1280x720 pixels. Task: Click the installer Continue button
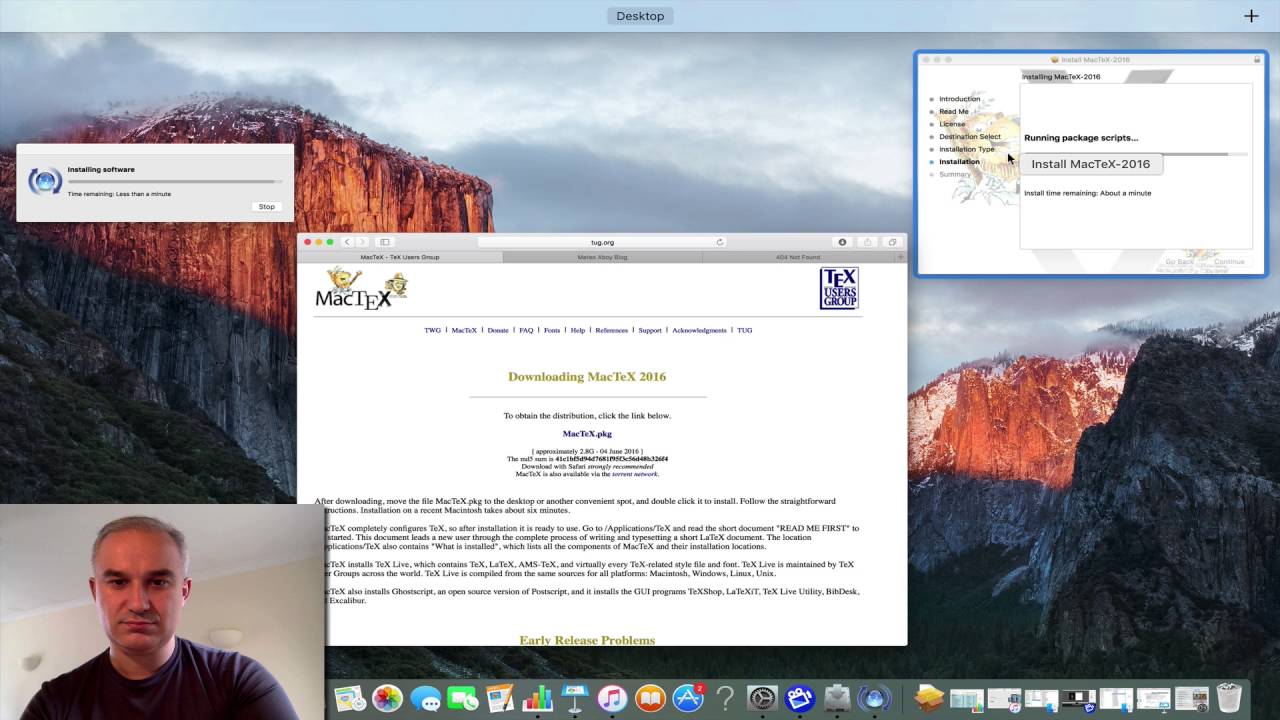point(1229,262)
